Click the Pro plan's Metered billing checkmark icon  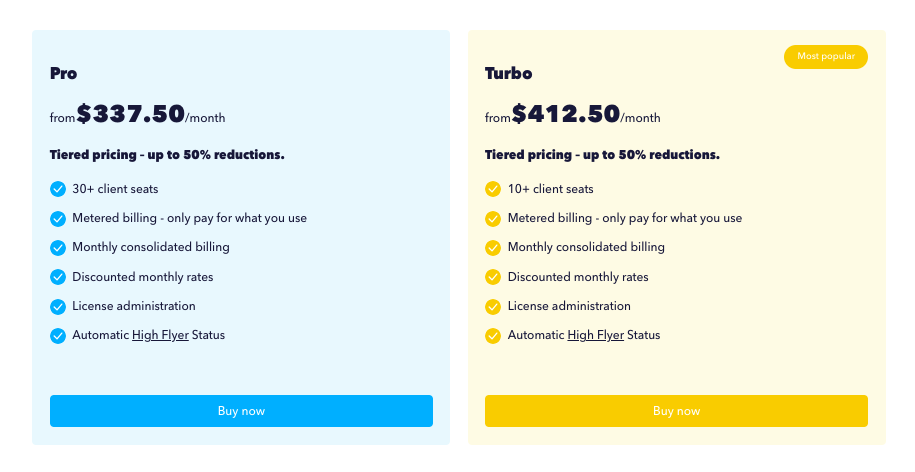point(58,218)
